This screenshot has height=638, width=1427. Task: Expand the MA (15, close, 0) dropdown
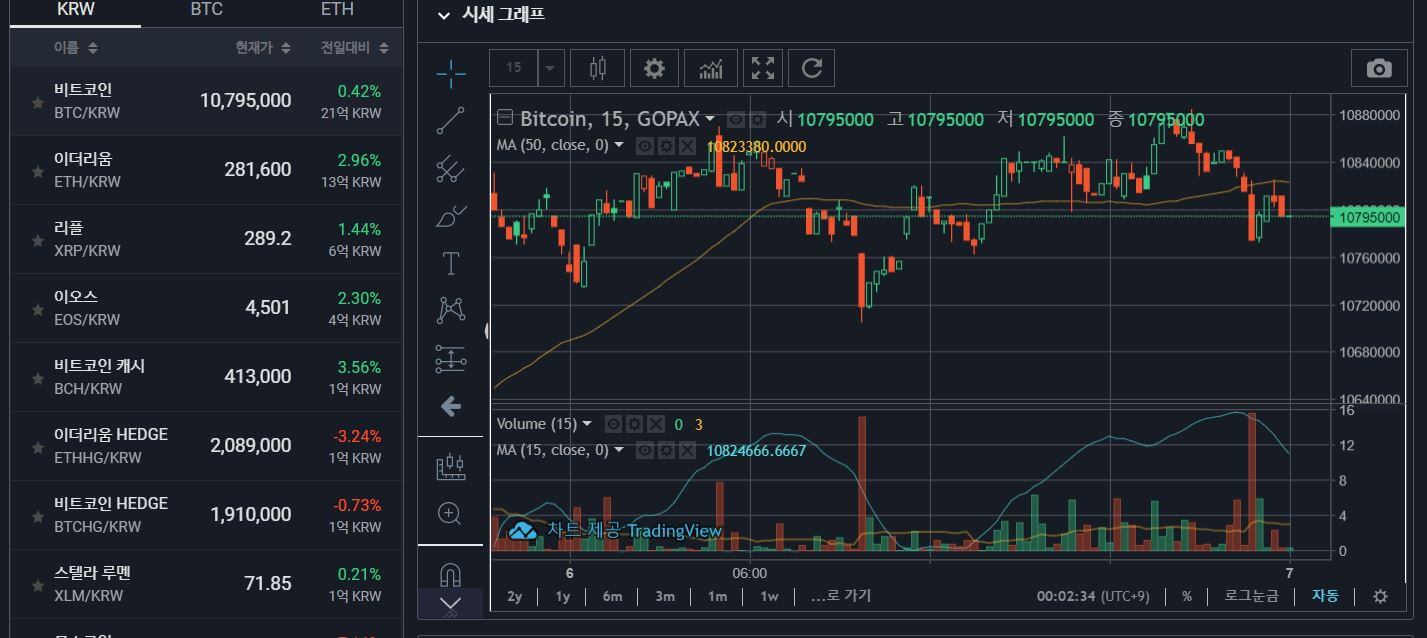[619, 450]
